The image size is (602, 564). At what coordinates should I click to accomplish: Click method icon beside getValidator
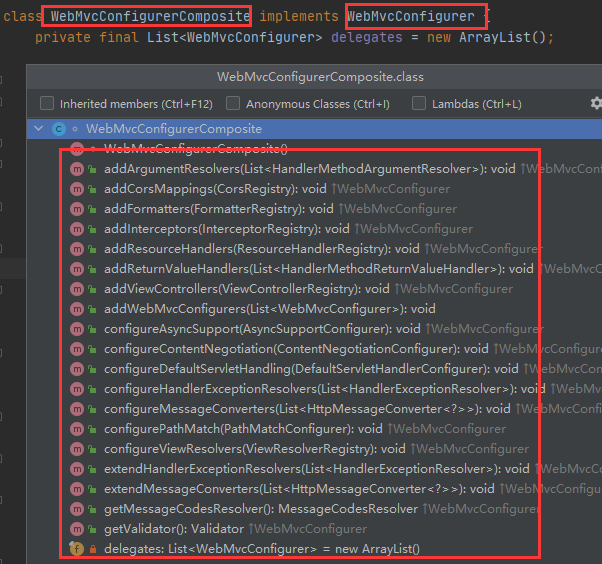point(77,528)
